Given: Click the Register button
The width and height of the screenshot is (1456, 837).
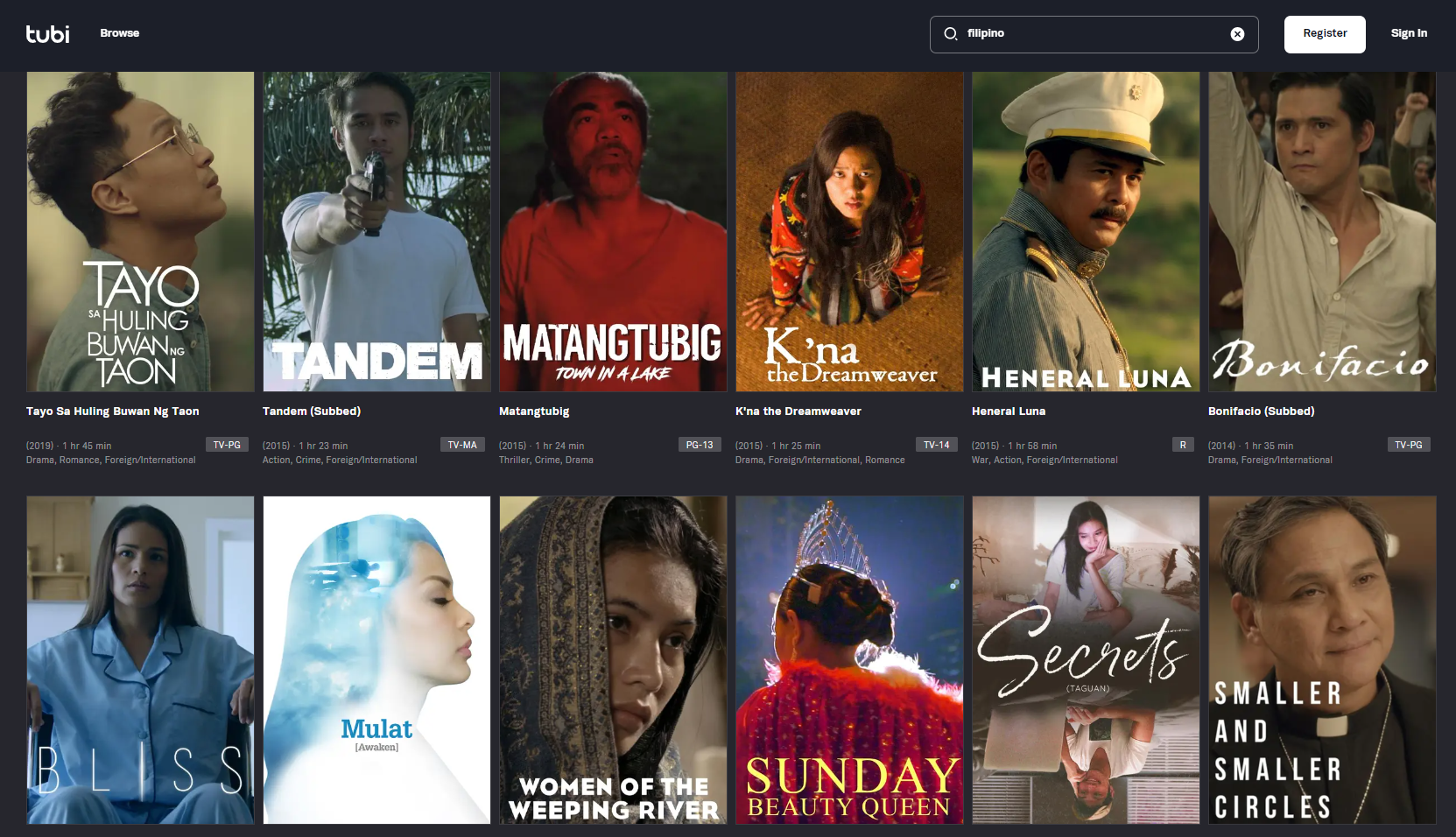Looking at the screenshot, I should pyautogui.click(x=1325, y=34).
